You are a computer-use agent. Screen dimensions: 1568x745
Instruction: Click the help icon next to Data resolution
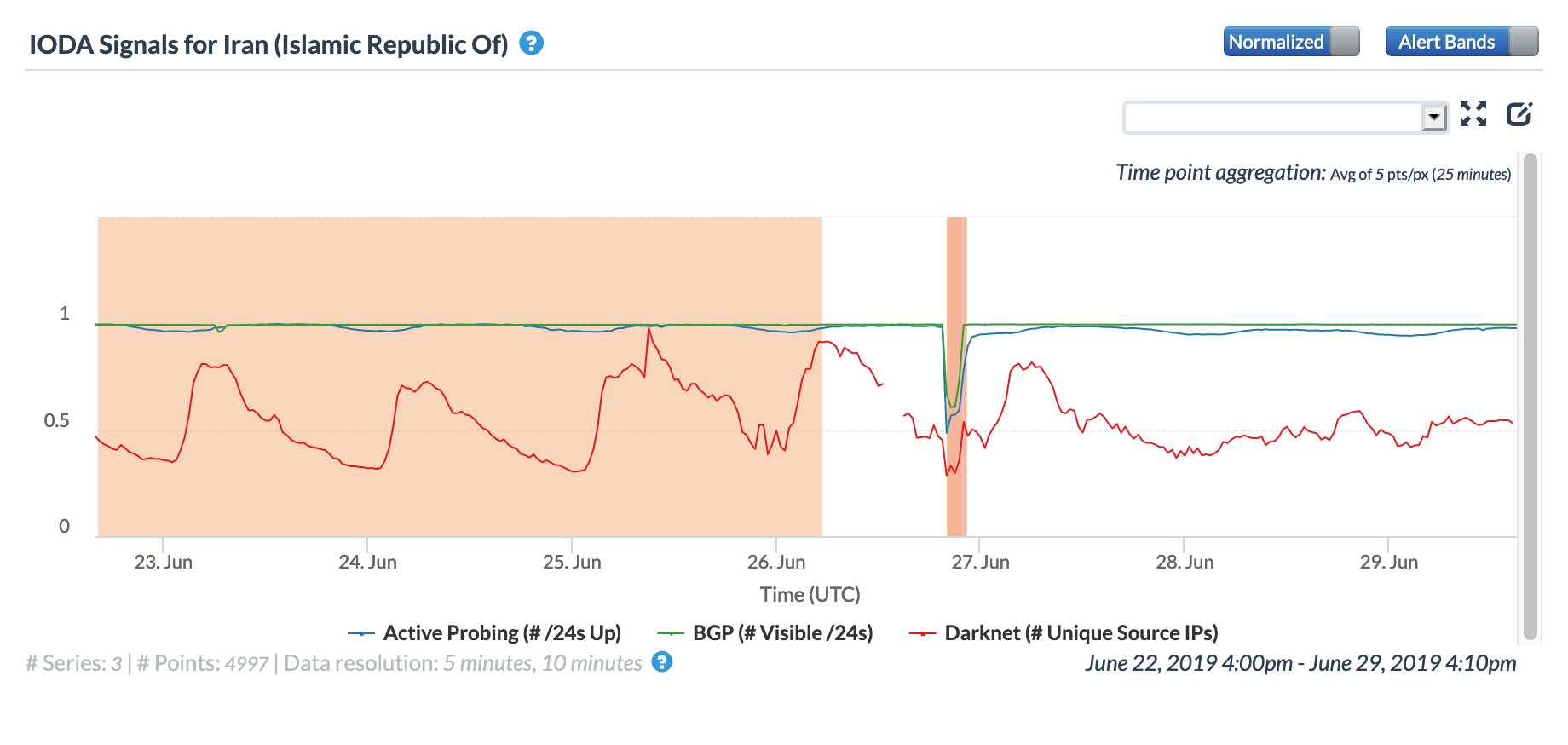[x=662, y=662]
